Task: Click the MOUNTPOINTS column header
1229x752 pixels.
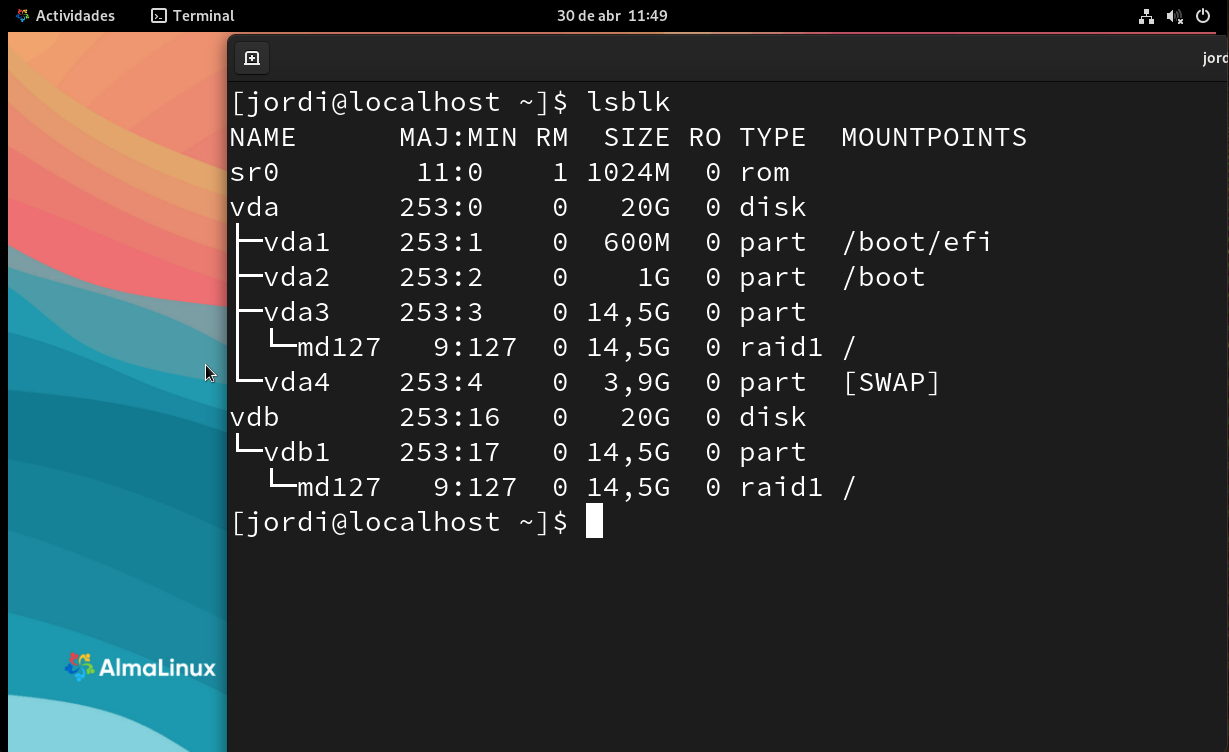Action: [x=934, y=137]
